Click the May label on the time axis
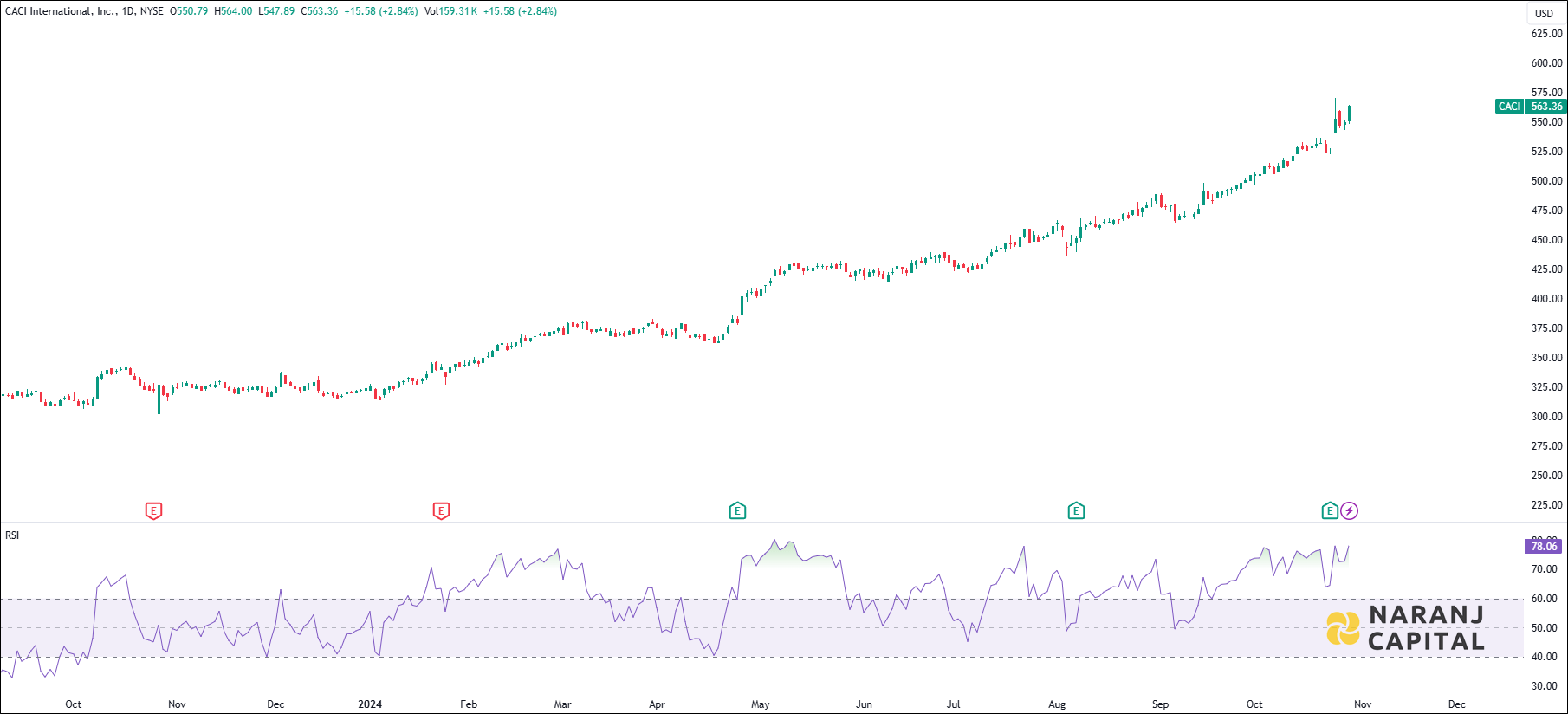The image size is (1568, 714). [761, 704]
